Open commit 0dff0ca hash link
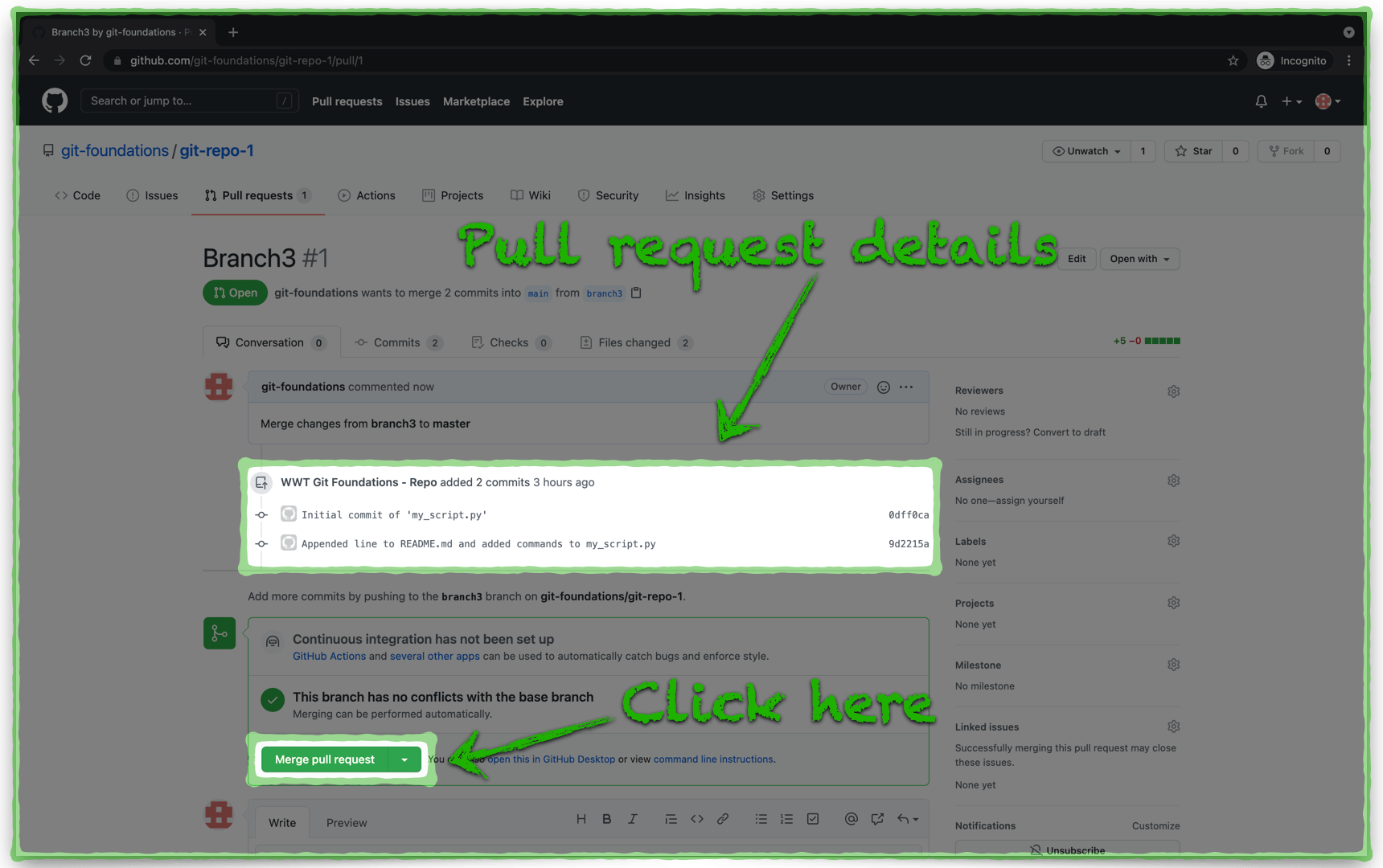Viewport: 1383px width, 868px height. [x=909, y=515]
